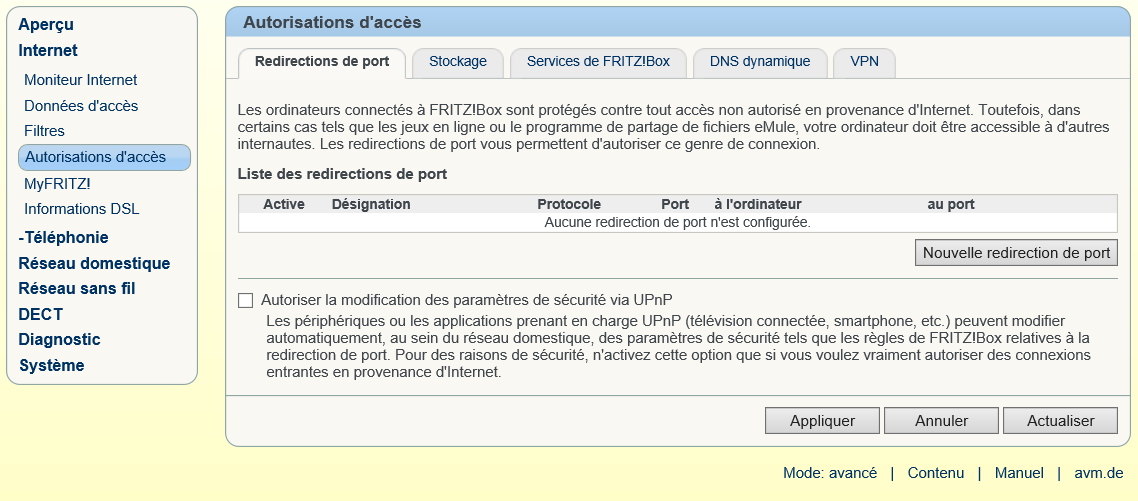1138x501 pixels.
Task: Click the Protocole column header
Action: [x=569, y=205]
